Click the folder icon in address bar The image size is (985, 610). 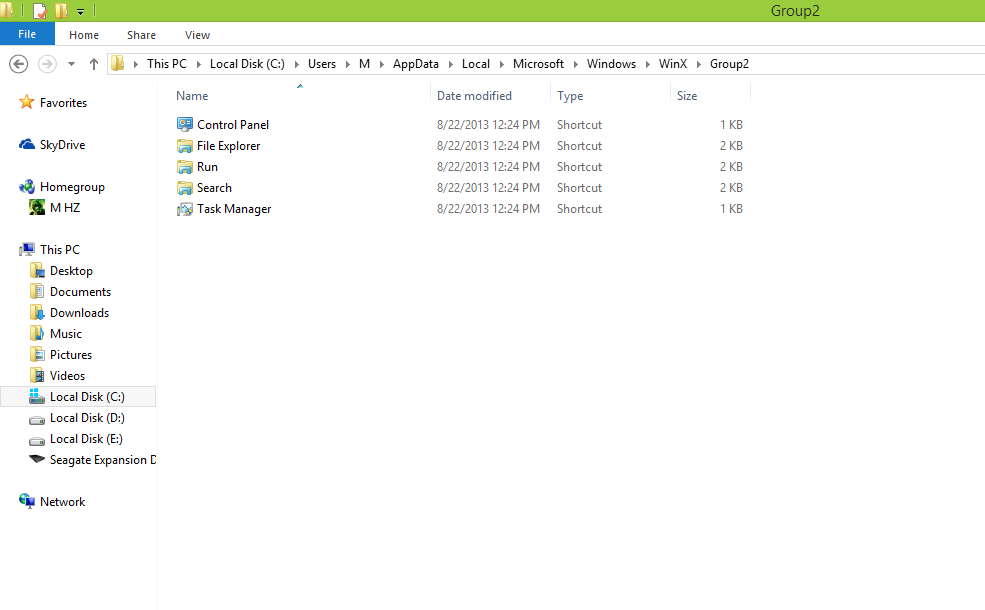(x=117, y=63)
